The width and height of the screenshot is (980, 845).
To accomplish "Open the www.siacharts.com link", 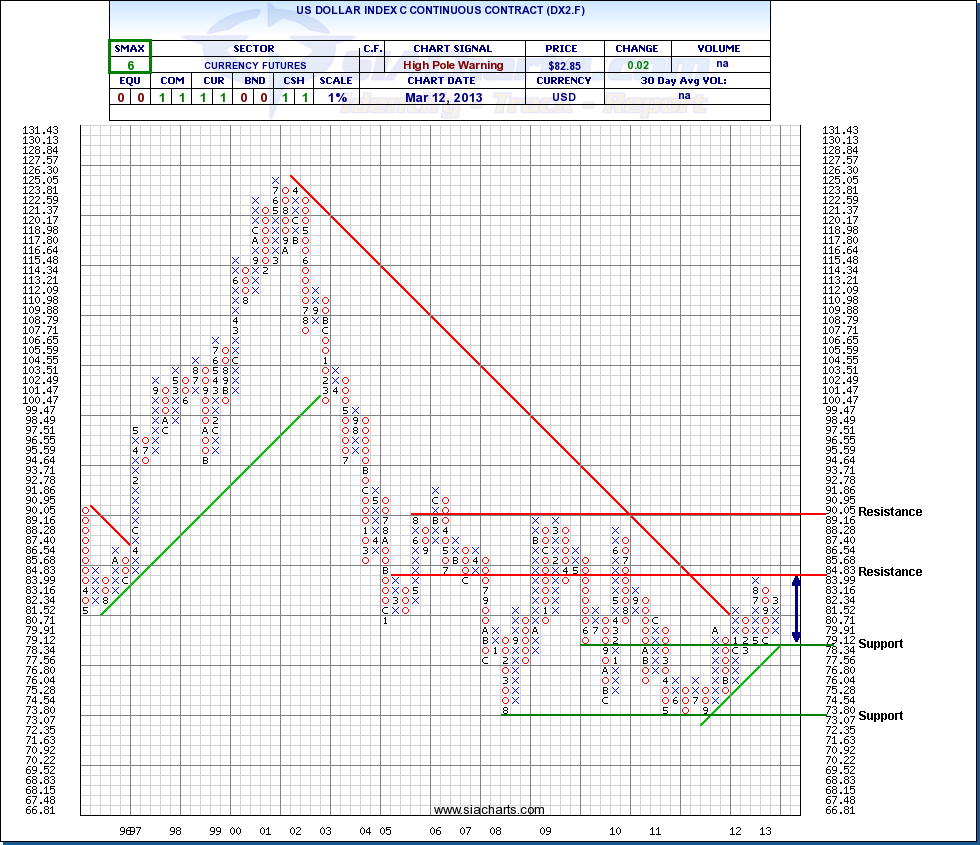I will pos(490,810).
